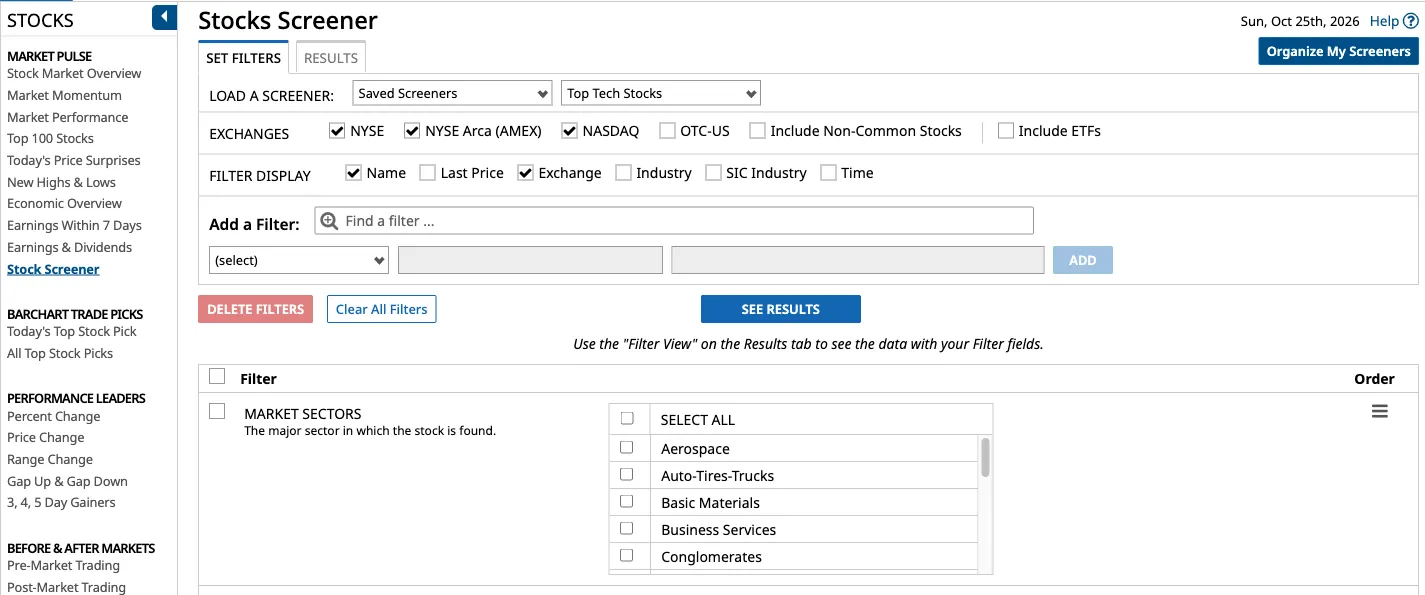Viewport: 1425px width, 595px height.
Task: Open Stock Market Overview link
Action: [74, 73]
